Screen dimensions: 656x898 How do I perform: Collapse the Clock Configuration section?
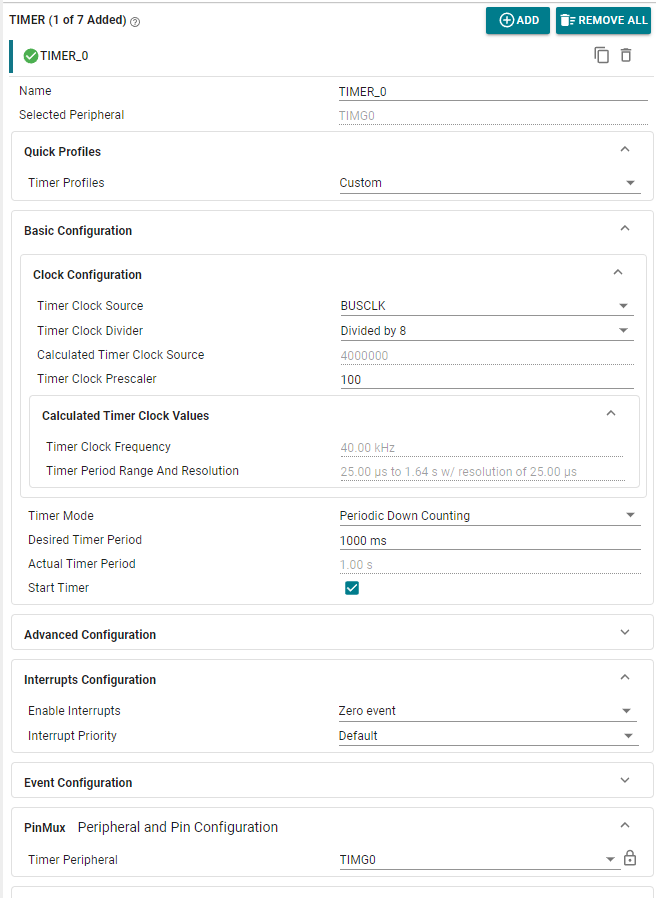click(x=618, y=273)
